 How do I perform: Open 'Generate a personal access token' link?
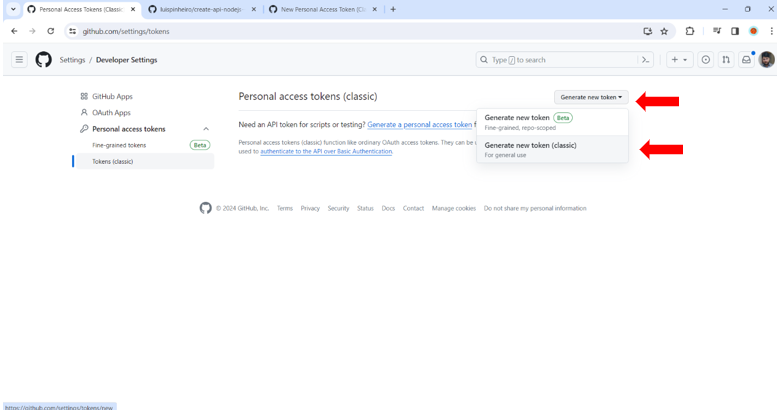tap(420, 124)
